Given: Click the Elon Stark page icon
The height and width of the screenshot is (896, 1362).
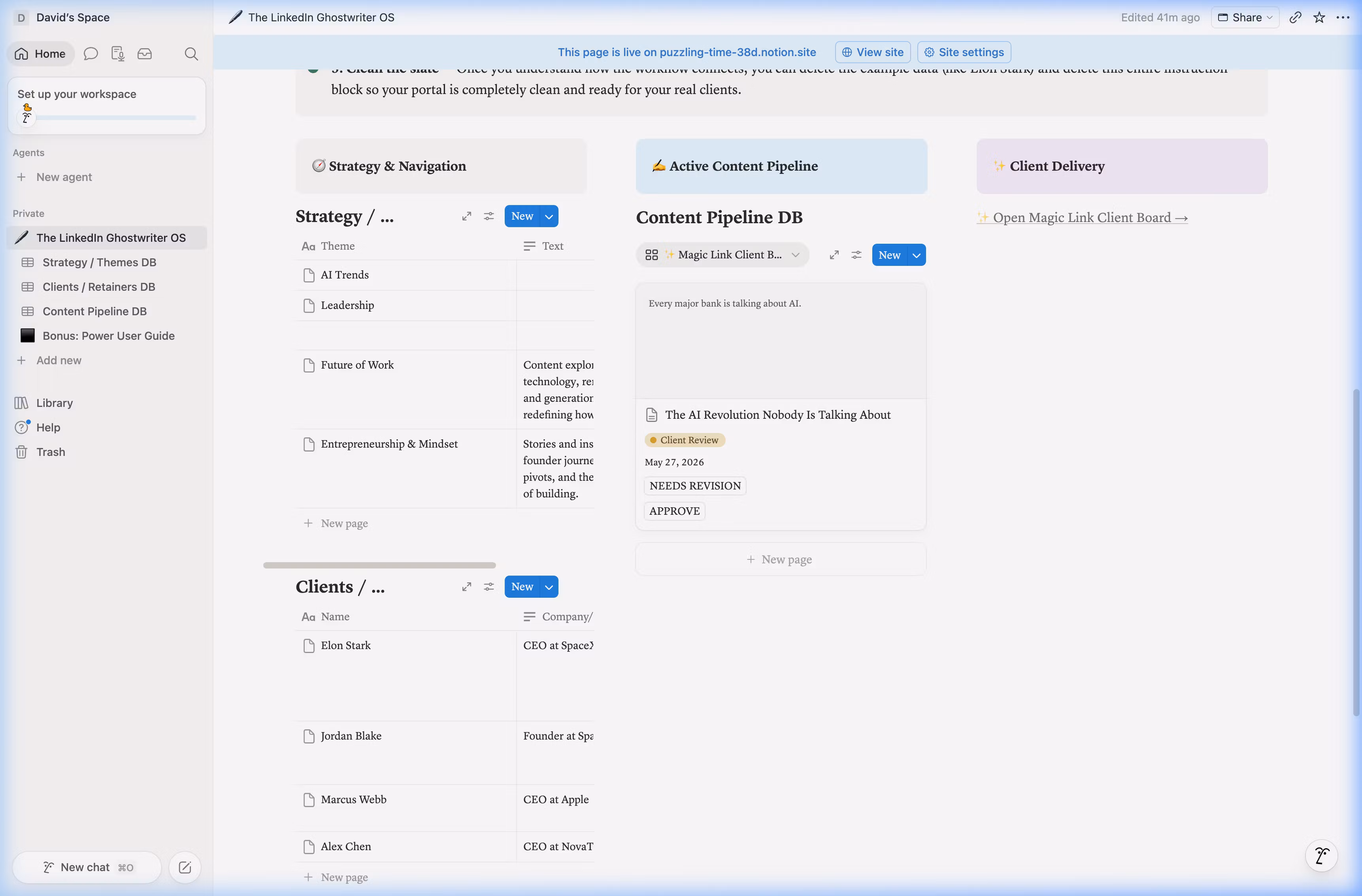Looking at the screenshot, I should click(x=309, y=646).
